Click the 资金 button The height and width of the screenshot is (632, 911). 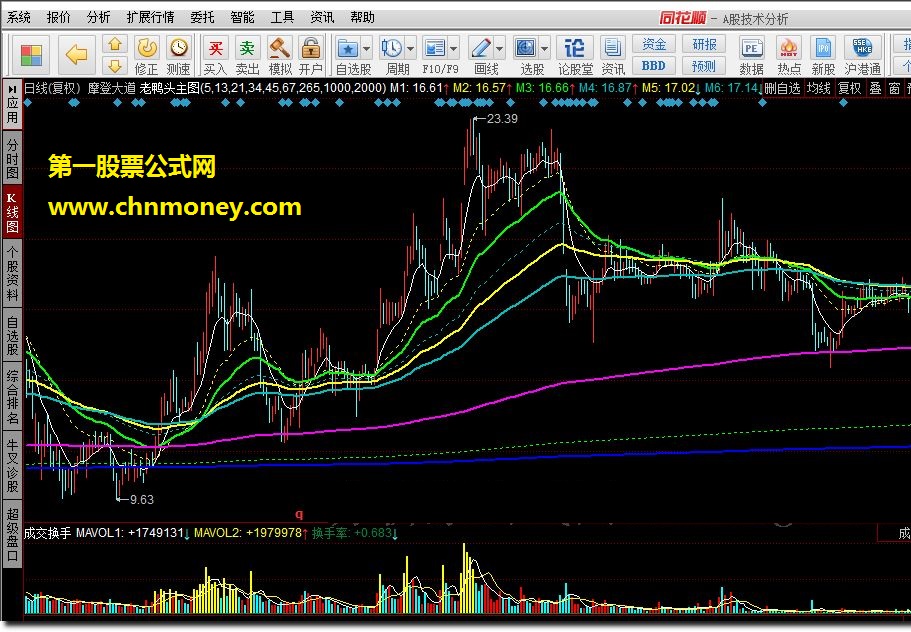[654, 44]
